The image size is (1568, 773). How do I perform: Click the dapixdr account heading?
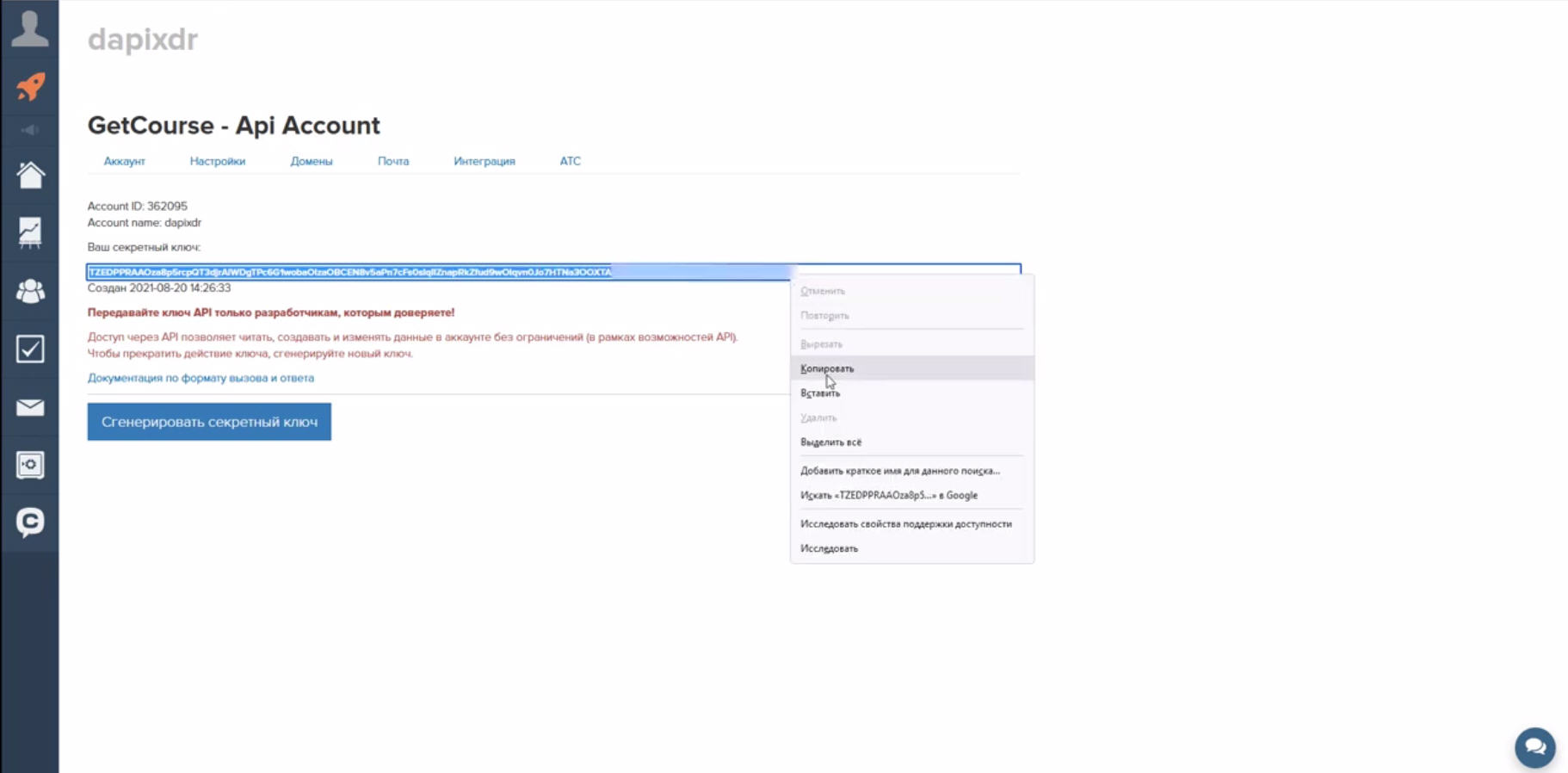click(x=143, y=40)
